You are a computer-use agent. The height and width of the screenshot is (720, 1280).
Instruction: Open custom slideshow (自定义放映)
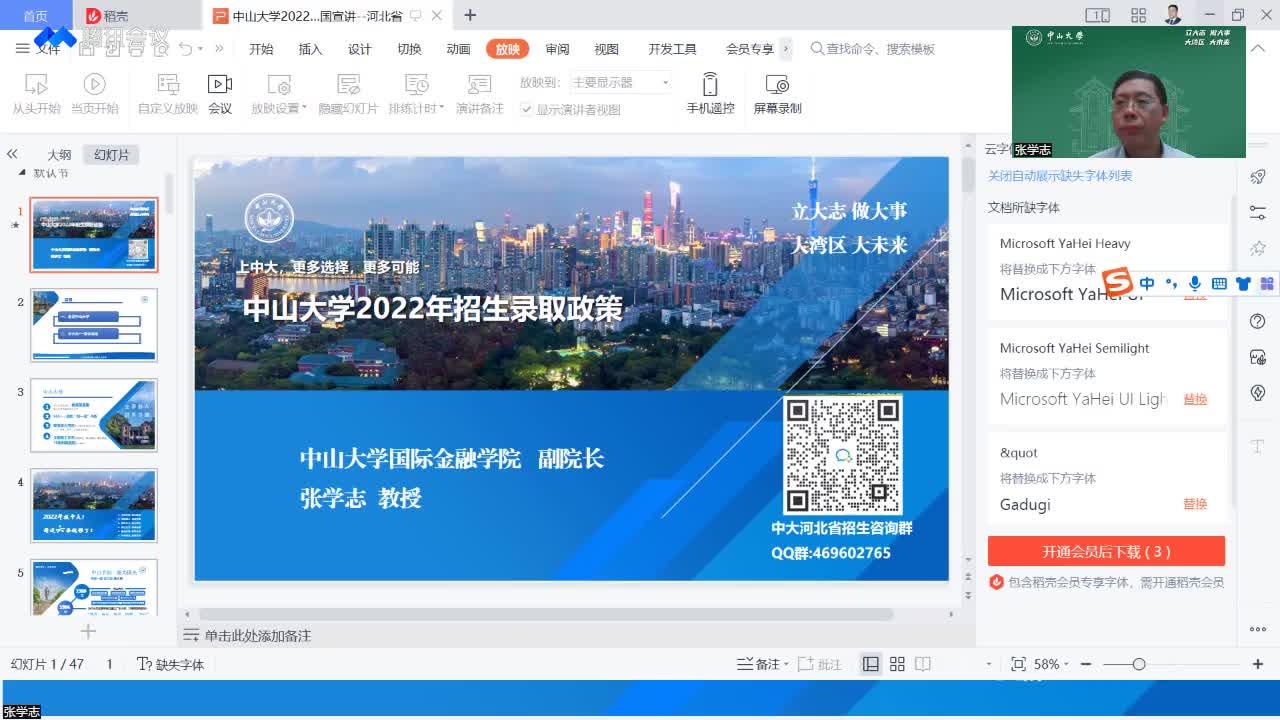(x=168, y=94)
